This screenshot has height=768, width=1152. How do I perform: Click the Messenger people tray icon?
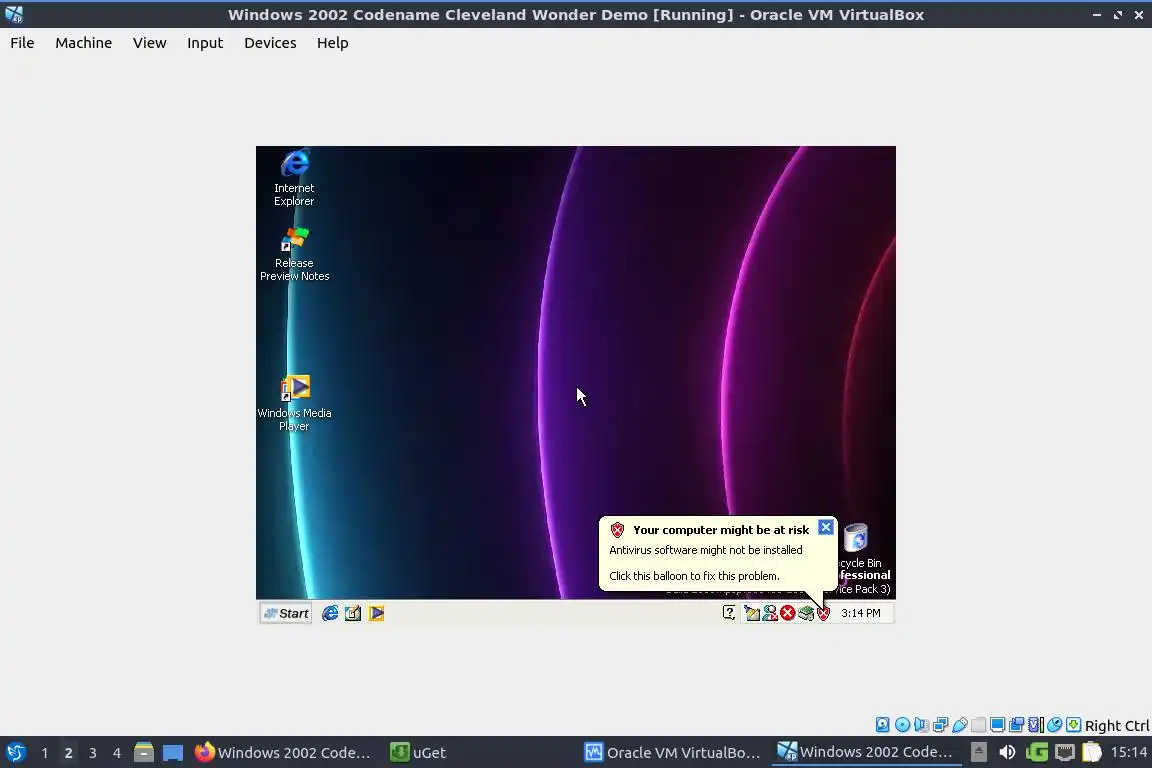coord(770,613)
